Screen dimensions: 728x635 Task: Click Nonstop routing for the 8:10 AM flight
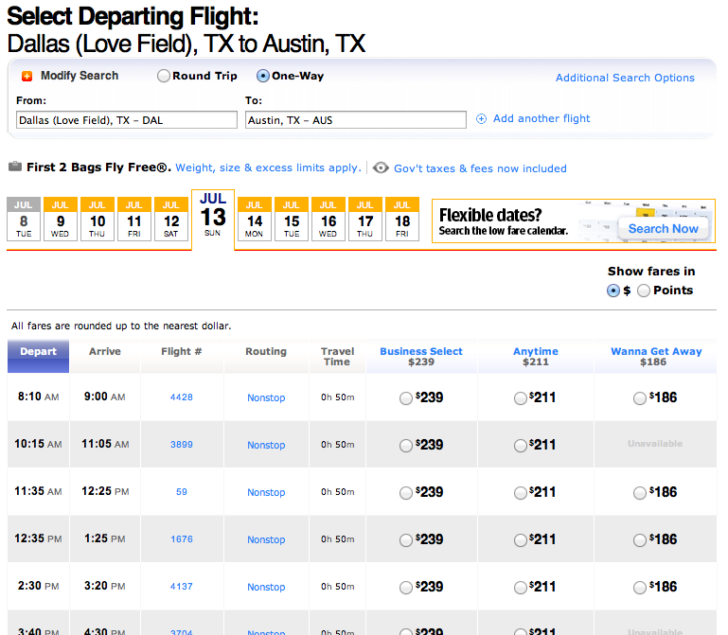pos(266,398)
